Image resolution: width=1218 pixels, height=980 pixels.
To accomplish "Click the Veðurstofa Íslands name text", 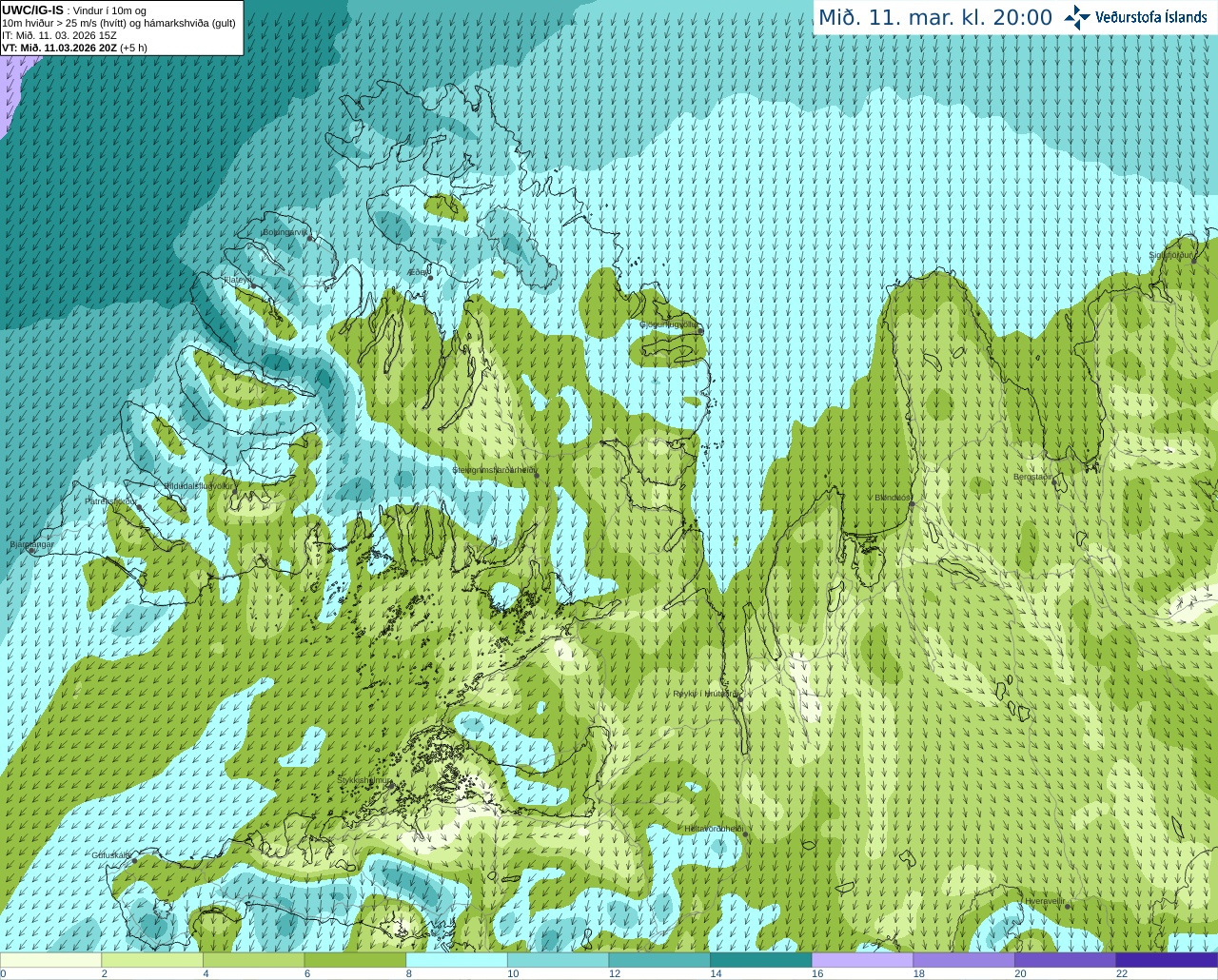I will point(1150,17).
